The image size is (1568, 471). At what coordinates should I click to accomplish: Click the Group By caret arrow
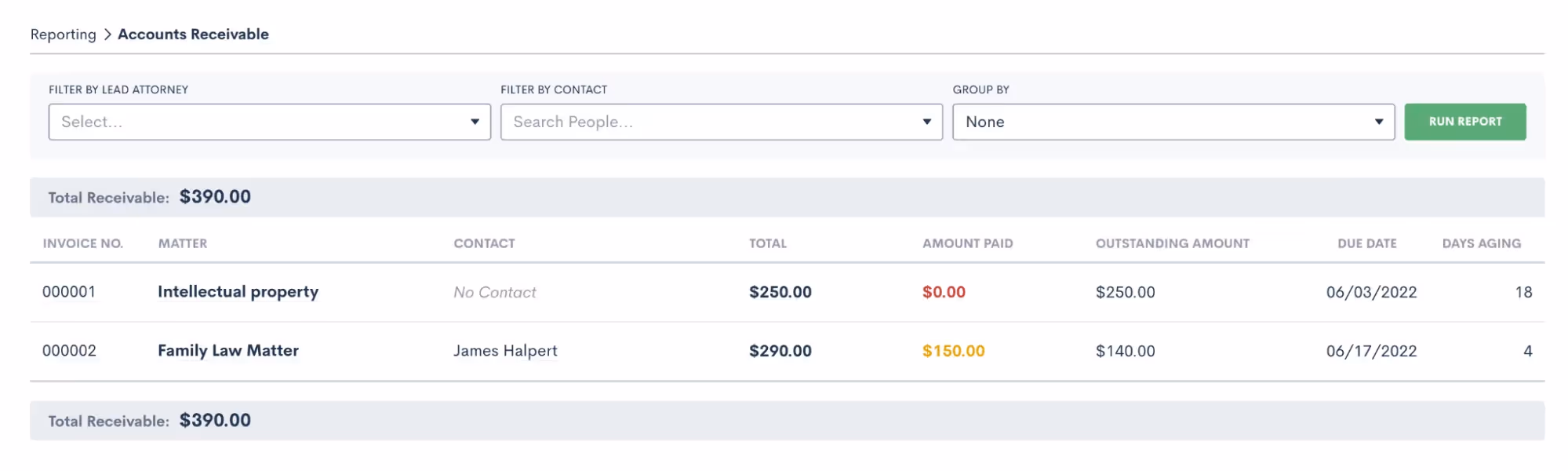tap(1378, 122)
